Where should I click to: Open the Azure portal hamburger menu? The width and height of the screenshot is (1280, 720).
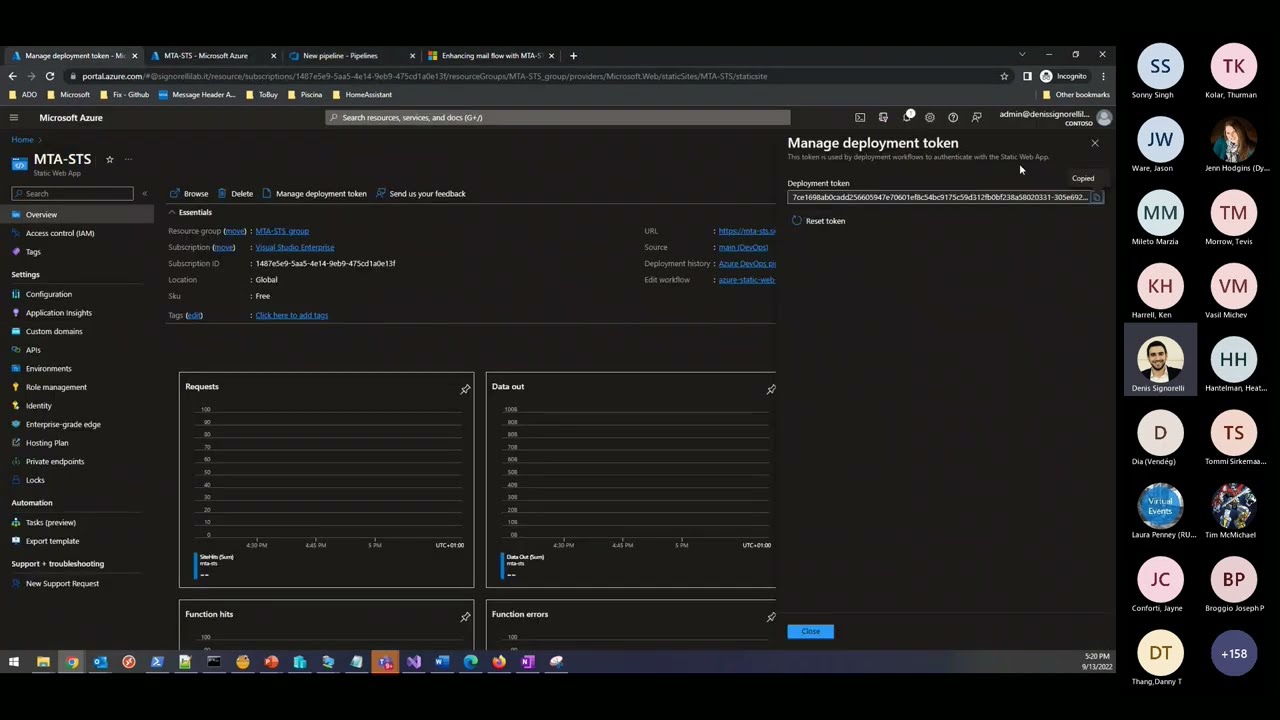click(14, 118)
